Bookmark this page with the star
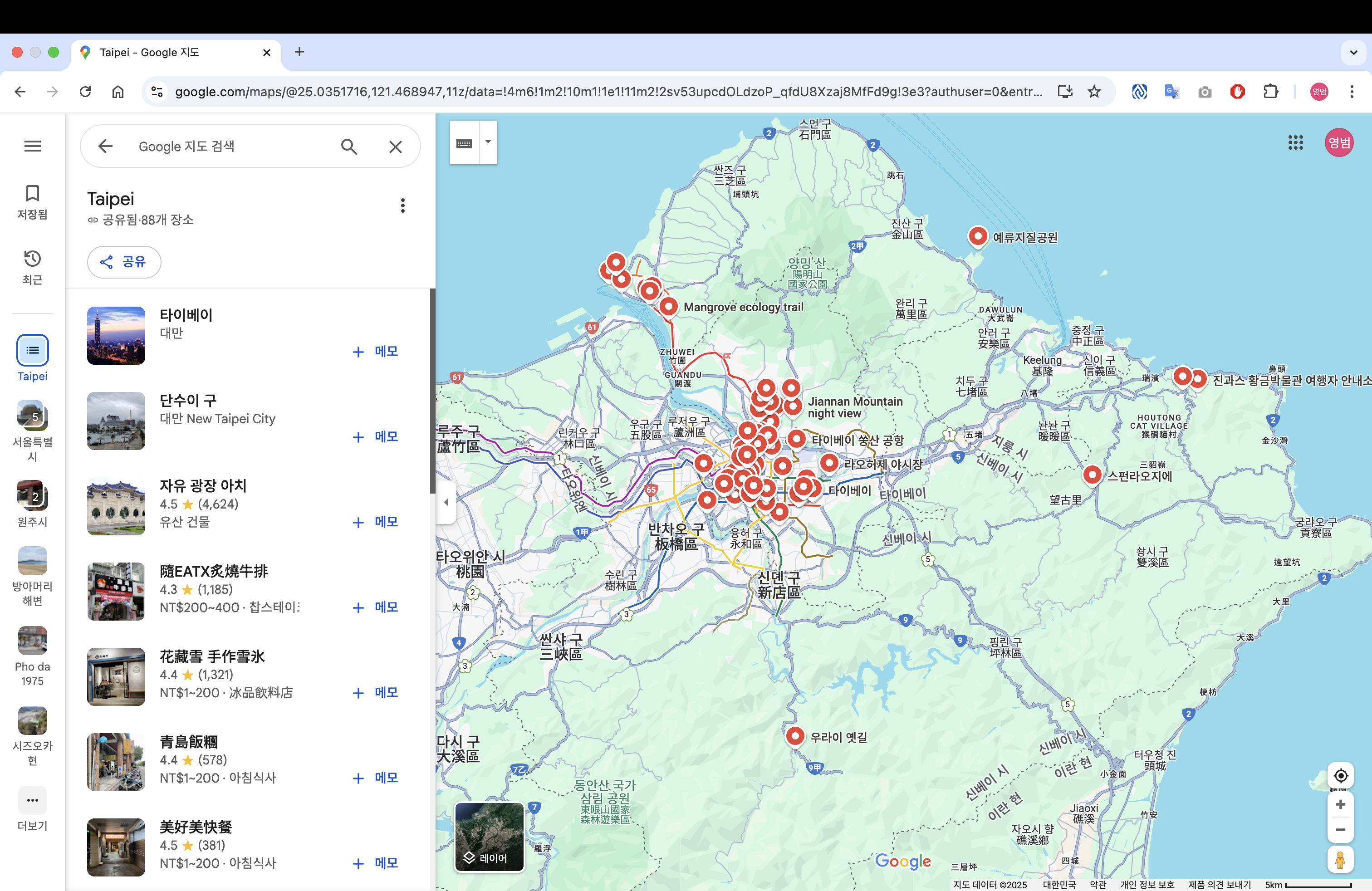This screenshot has height=891, width=1372. 1094,92
